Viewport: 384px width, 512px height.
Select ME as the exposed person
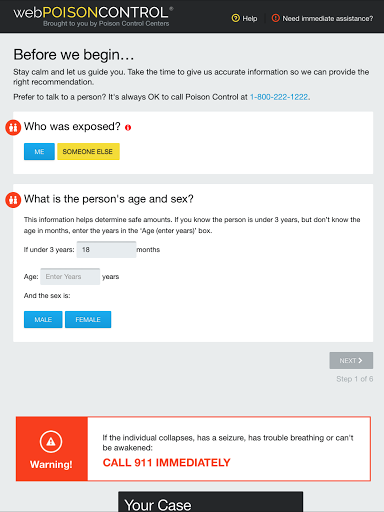tap(39, 152)
